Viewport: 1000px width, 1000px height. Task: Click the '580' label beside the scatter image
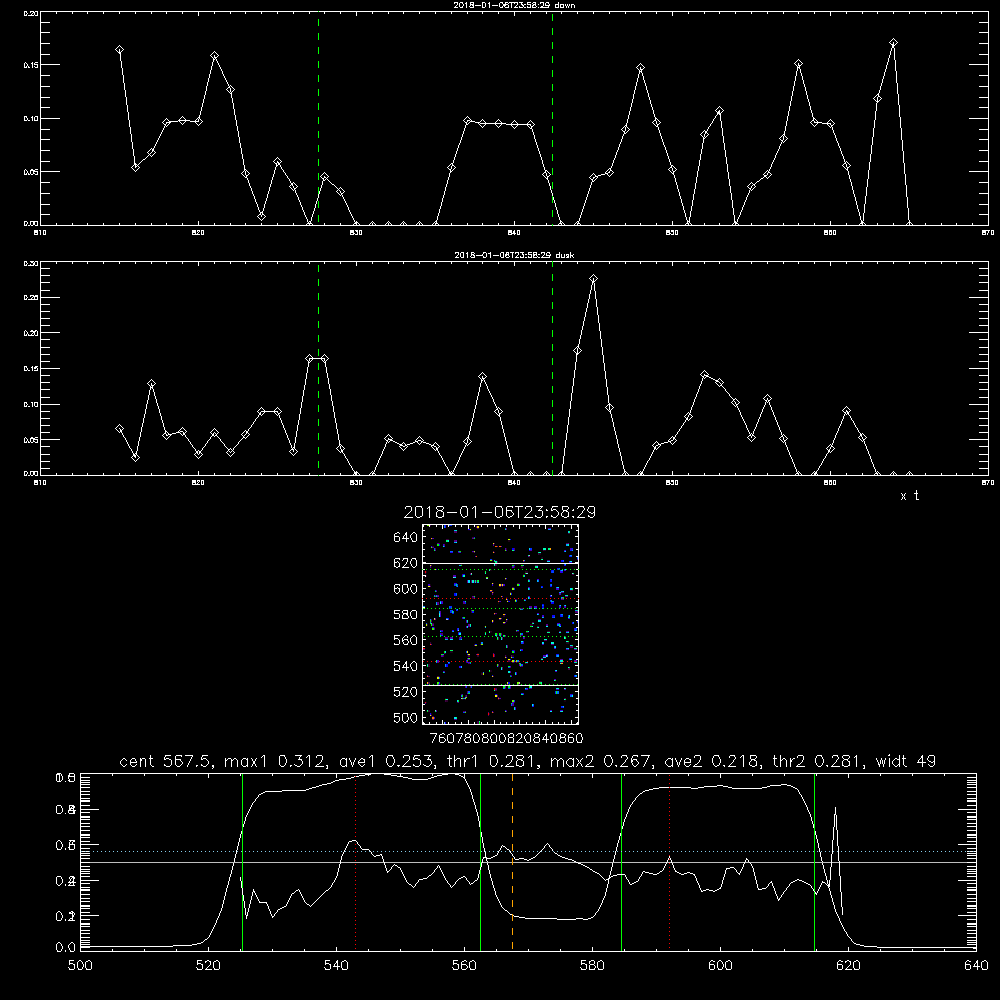tap(406, 615)
